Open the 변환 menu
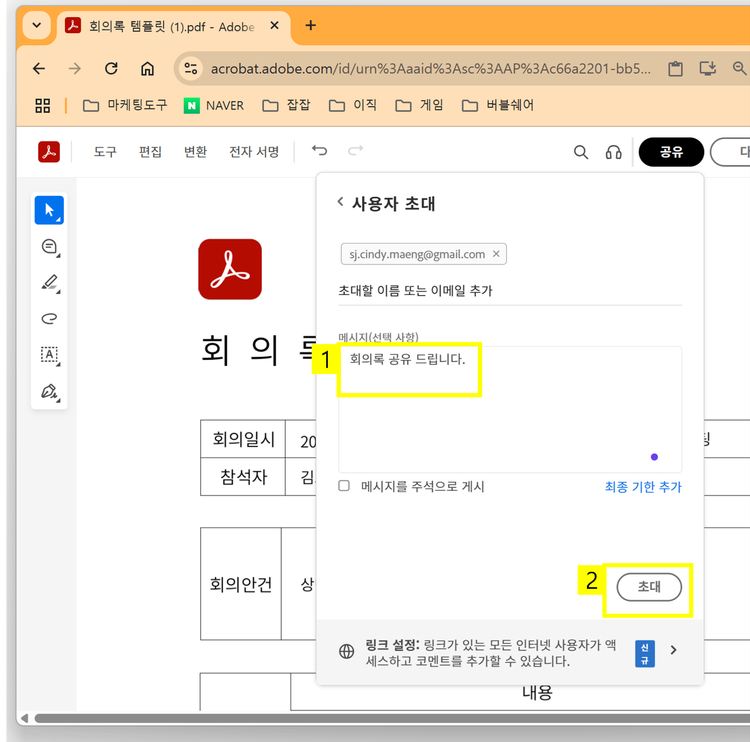 tap(195, 152)
